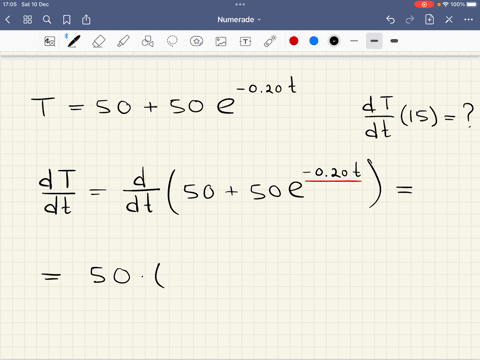This screenshot has height=360, width=480.
Task: Tap the battery status icon
Action: click(472, 4)
